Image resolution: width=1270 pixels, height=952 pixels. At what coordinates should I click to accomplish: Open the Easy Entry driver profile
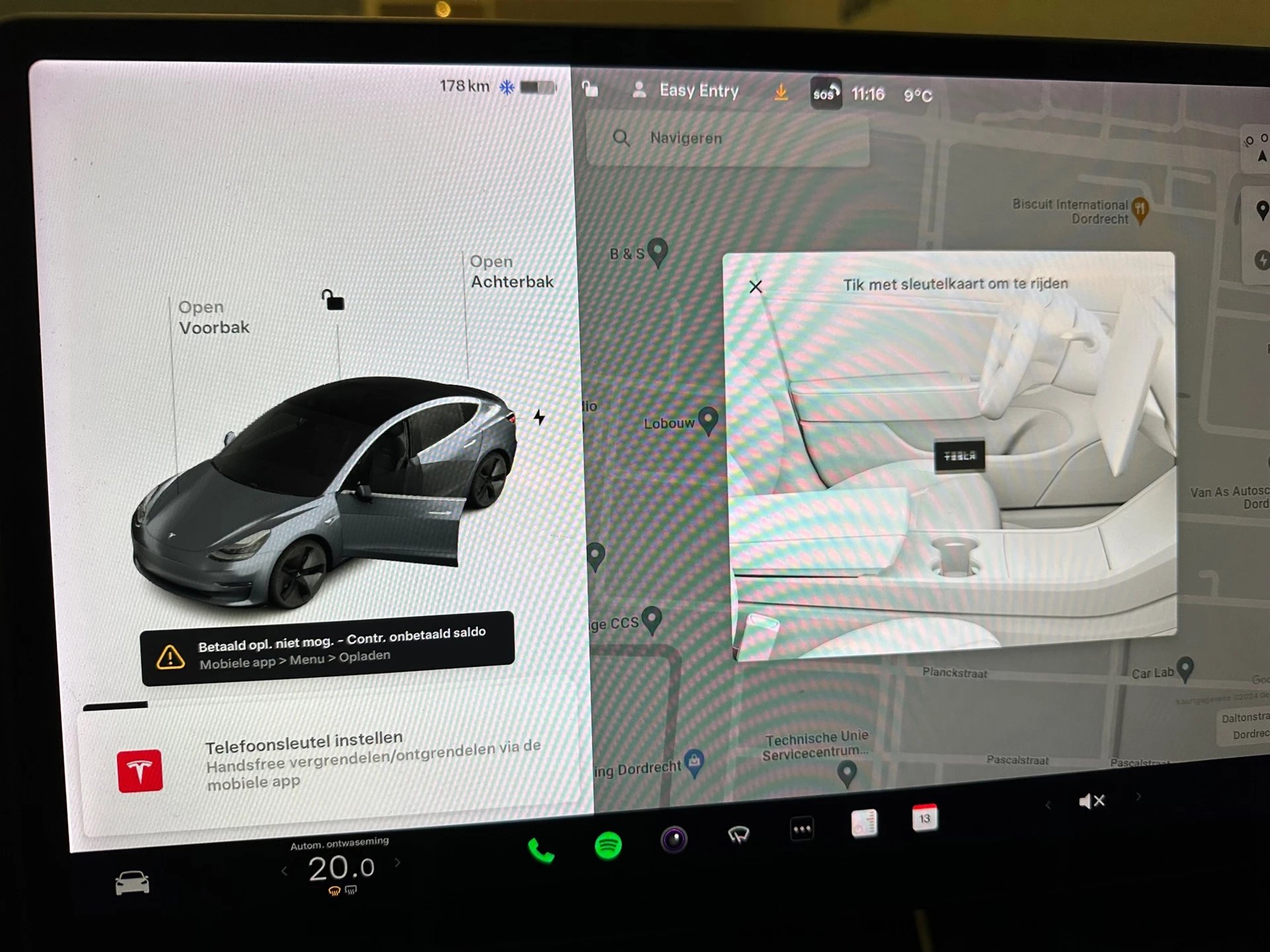click(685, 91)
